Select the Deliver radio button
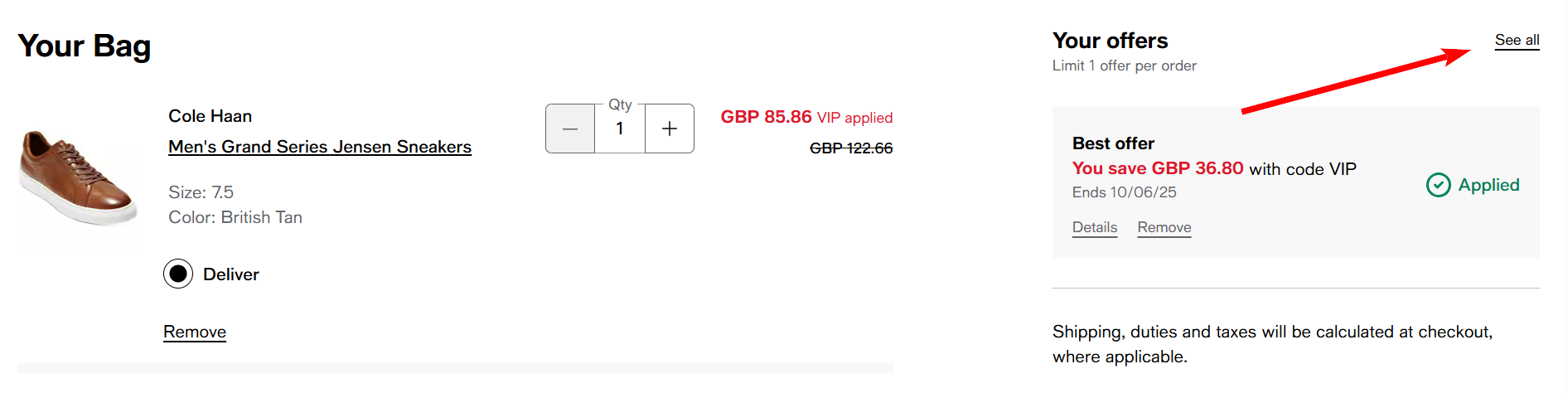 178,274
